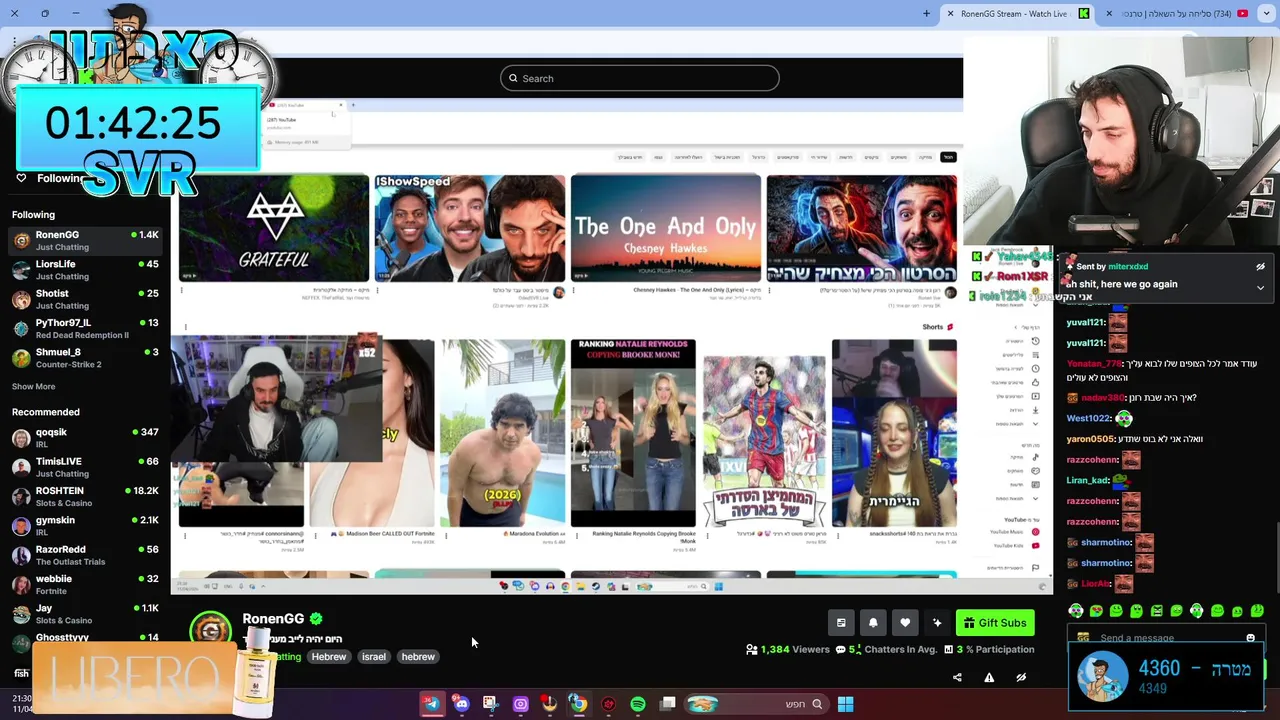Screen dimensions: 1280x720
Task: Click the Gift Subs button
Action: click(995, 623)
